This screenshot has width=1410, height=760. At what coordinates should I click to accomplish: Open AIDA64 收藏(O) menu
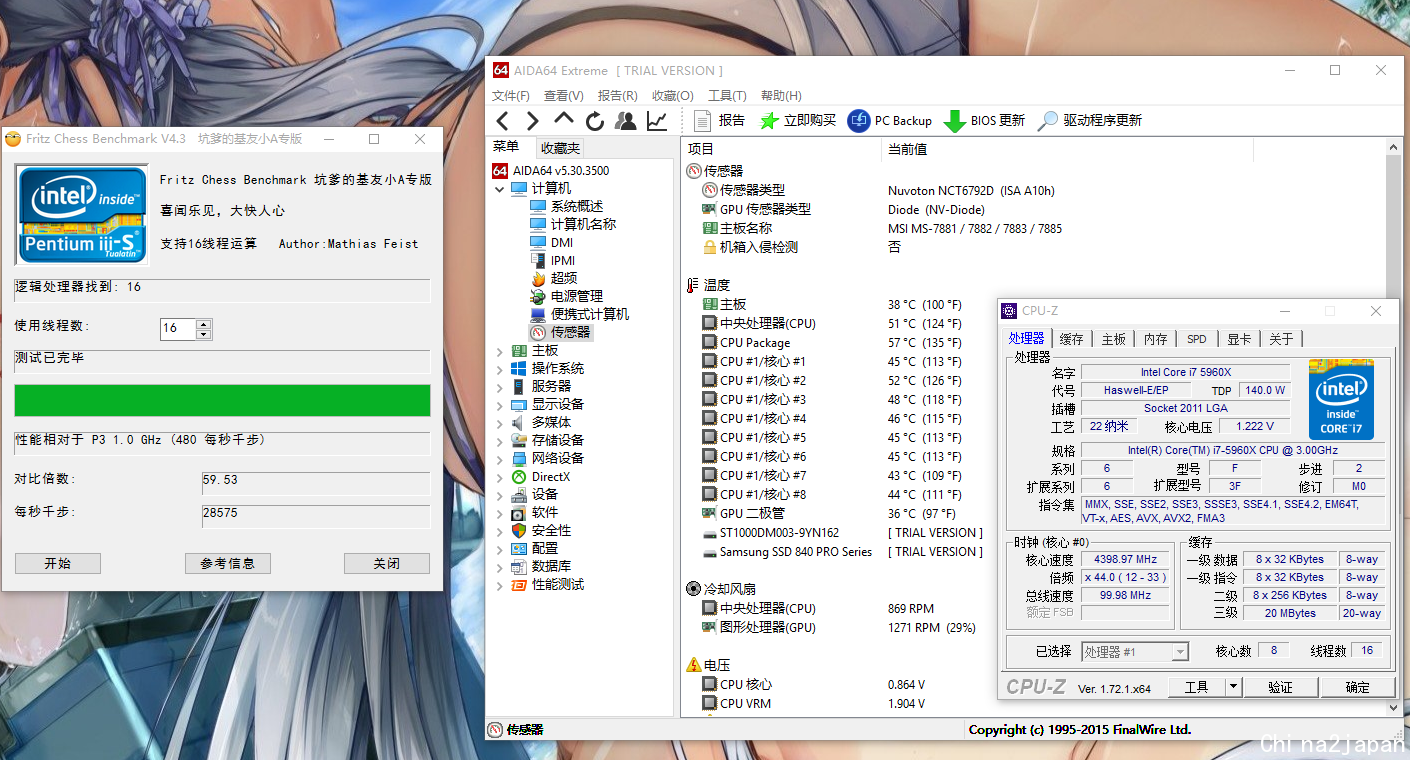click(x=672, y=96)
